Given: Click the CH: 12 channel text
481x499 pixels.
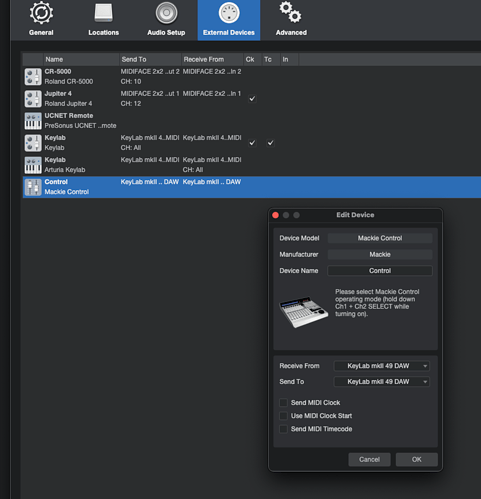Looking at the screenshot, I should coord(131,104).
